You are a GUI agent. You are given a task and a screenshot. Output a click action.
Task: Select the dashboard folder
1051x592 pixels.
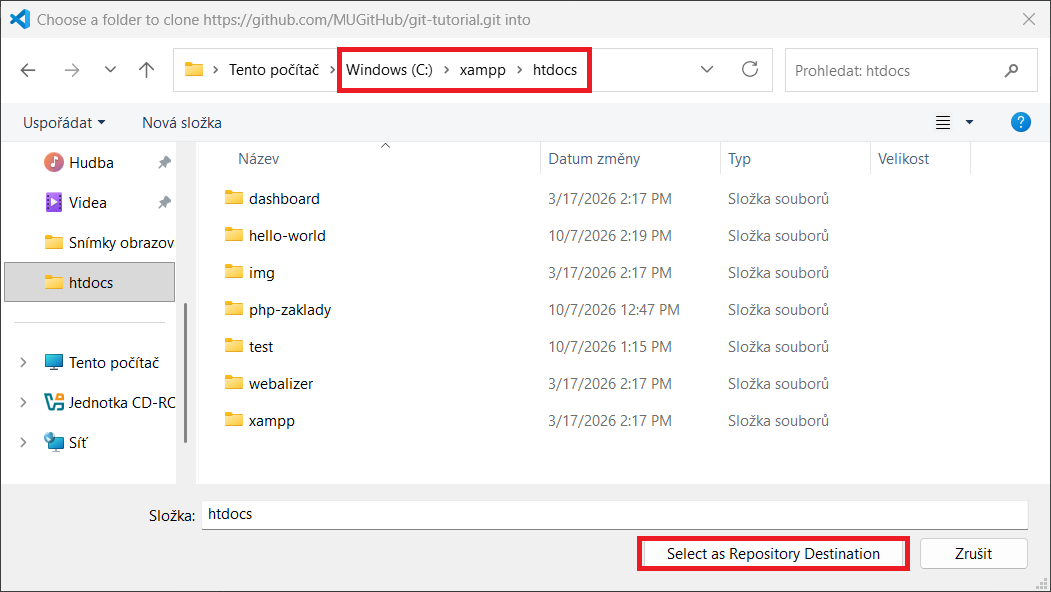pyautogui.click(x=284, y=198)
